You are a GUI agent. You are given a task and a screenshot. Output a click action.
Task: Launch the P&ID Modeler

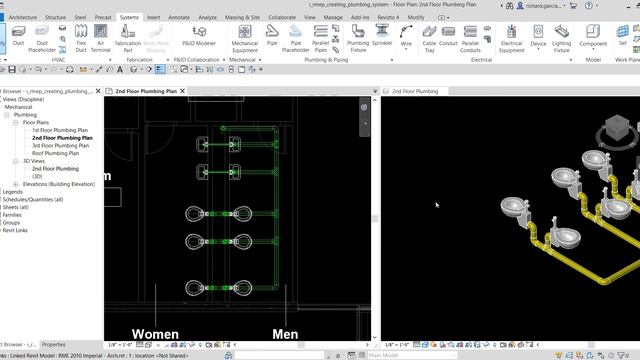pos(199,36)
